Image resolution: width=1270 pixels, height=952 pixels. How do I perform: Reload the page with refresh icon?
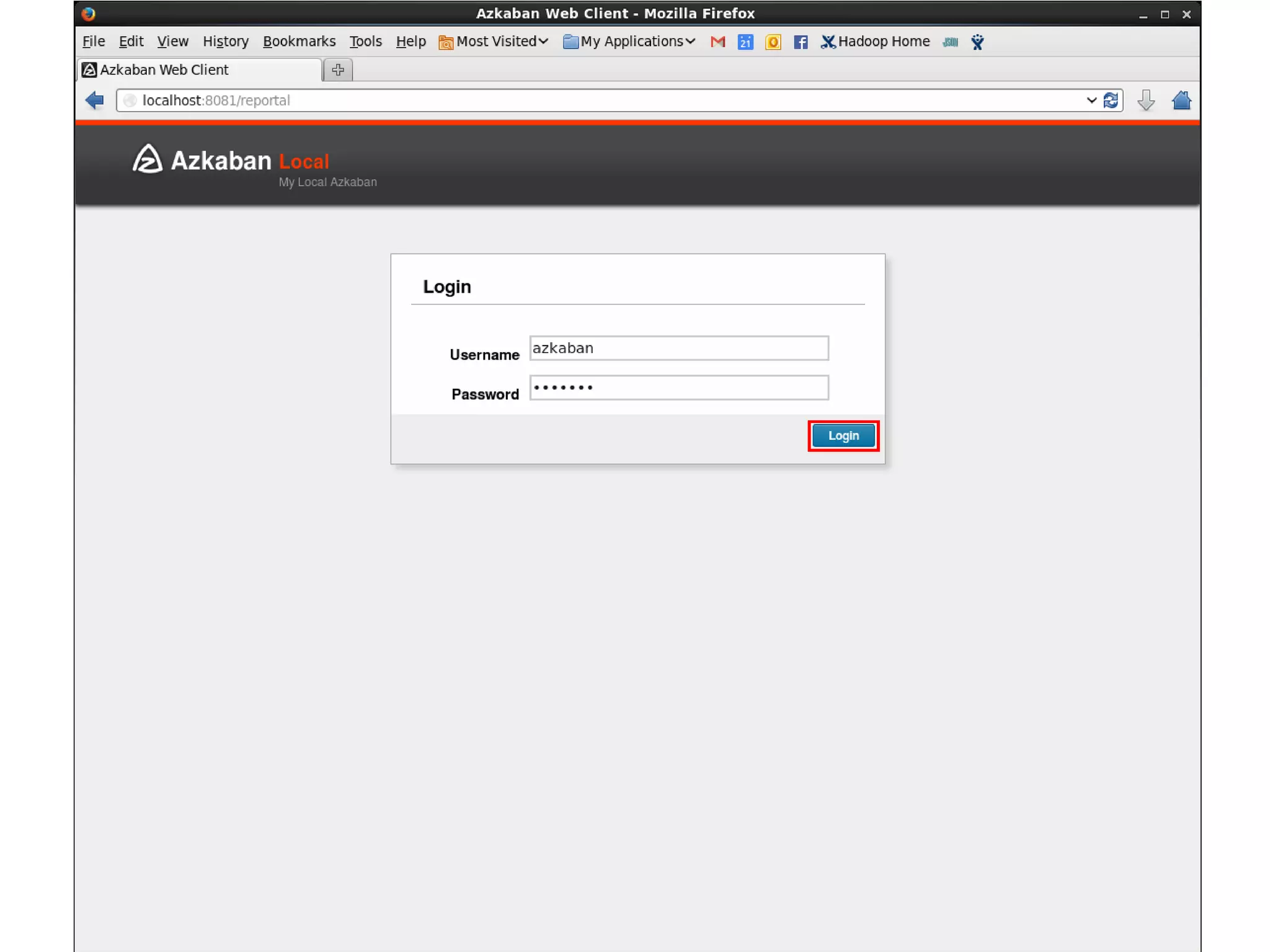(1111, 100)
